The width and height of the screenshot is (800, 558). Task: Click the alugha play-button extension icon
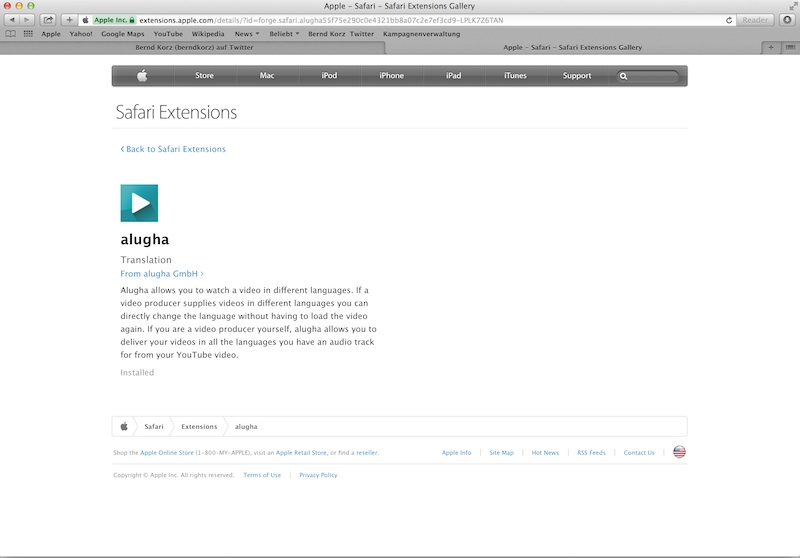click(139, 203)
